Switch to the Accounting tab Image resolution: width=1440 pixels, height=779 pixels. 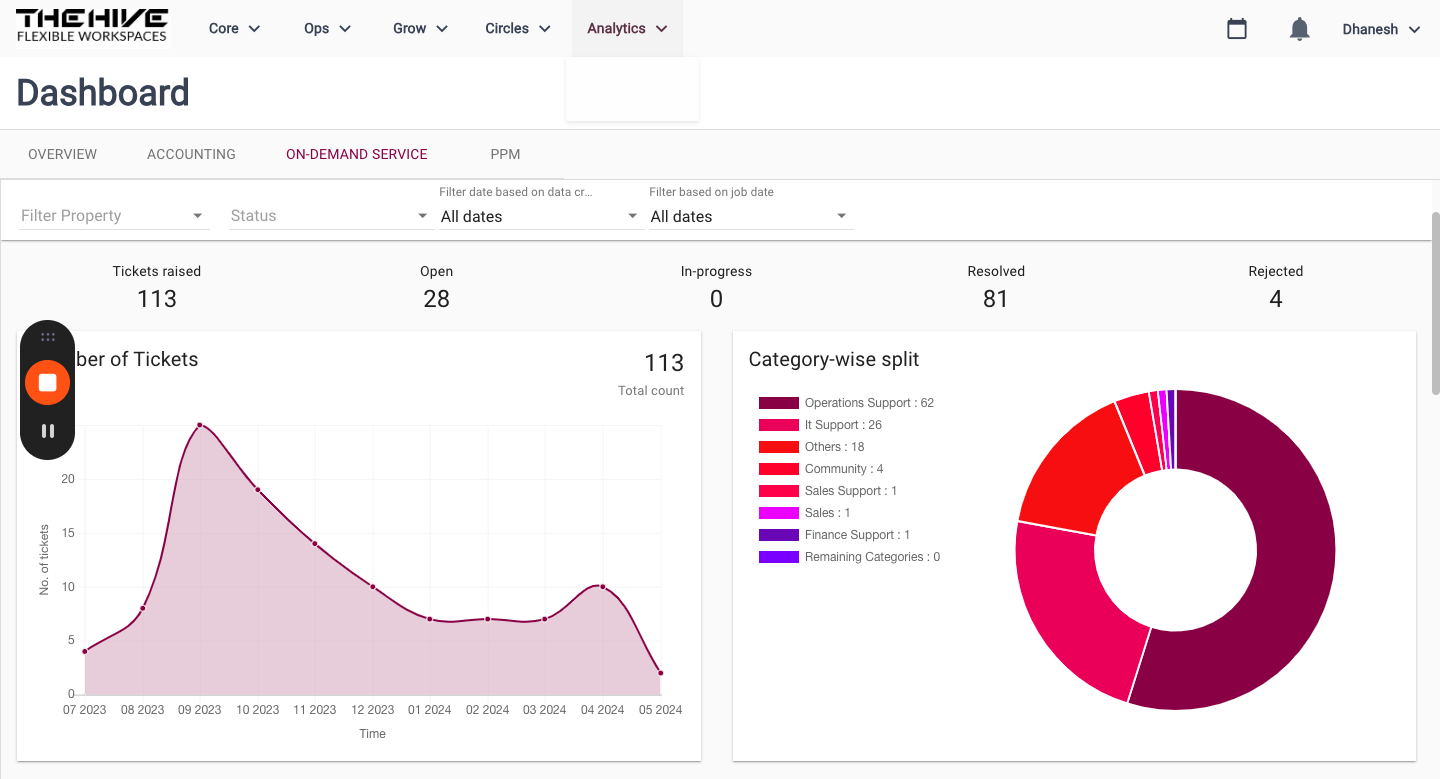pos(191,154)
